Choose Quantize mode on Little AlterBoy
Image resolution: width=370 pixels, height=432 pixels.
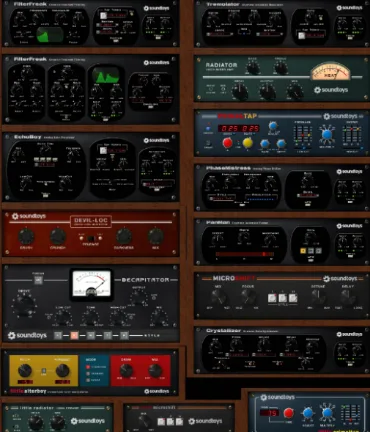click(88, 373)
